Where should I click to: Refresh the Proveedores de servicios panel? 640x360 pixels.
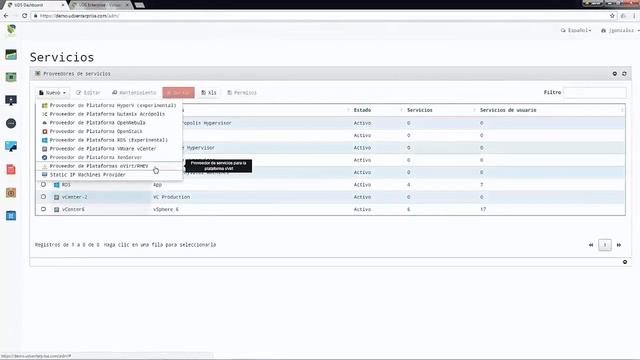[624, 74]
